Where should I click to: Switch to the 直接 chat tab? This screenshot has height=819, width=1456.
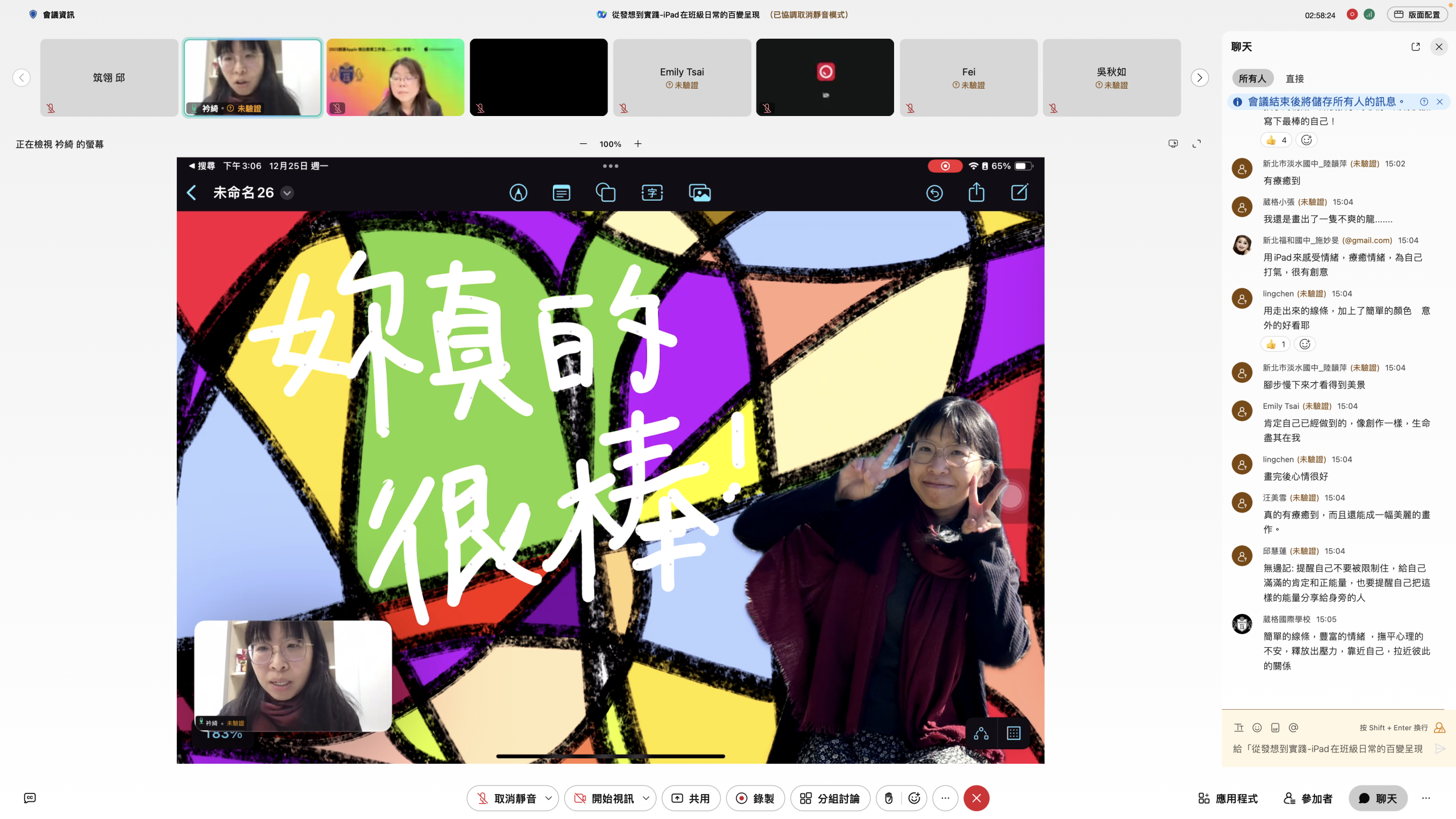1294,78
